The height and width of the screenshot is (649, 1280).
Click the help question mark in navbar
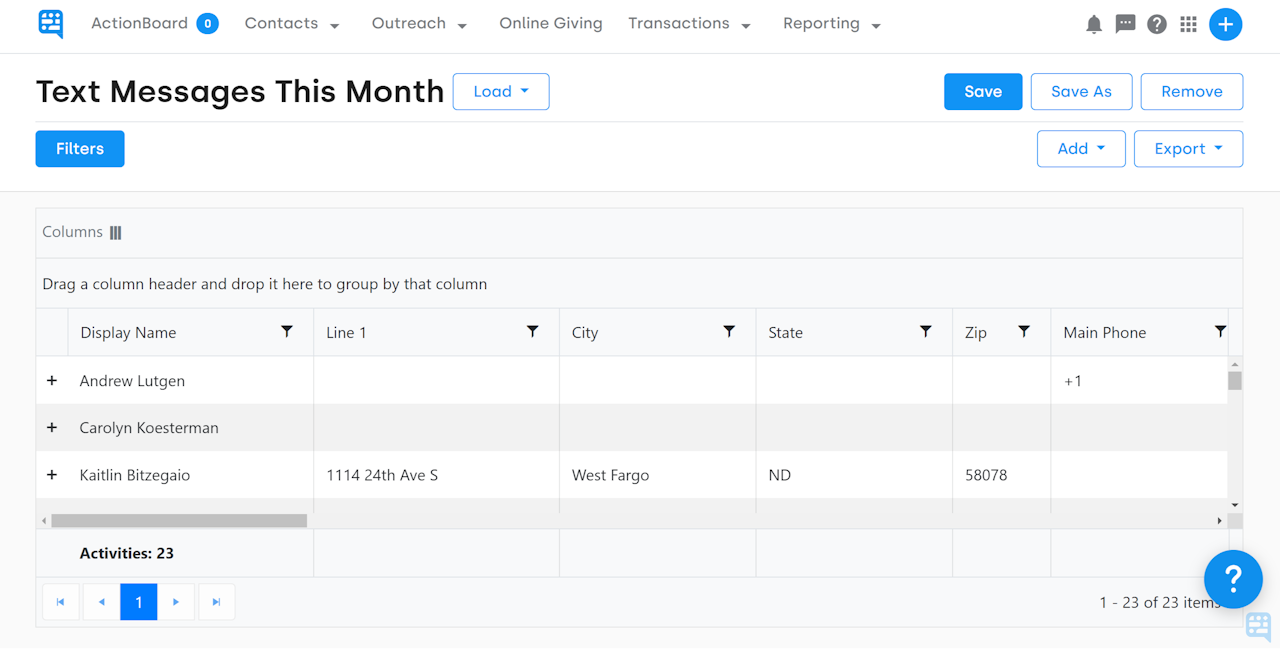[x=1157, y=24]
